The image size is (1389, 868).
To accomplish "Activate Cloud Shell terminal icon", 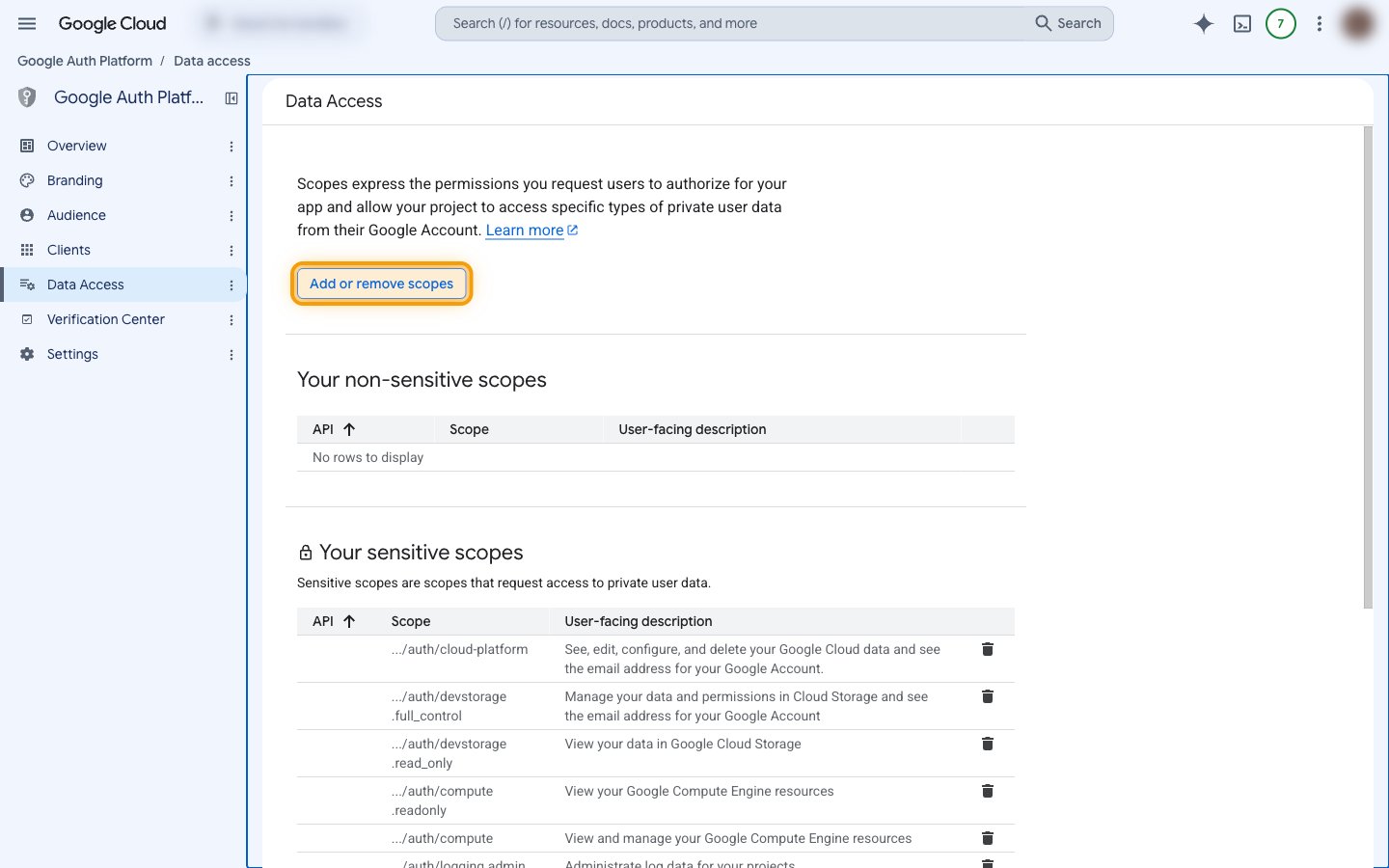I will point(1242,23).
